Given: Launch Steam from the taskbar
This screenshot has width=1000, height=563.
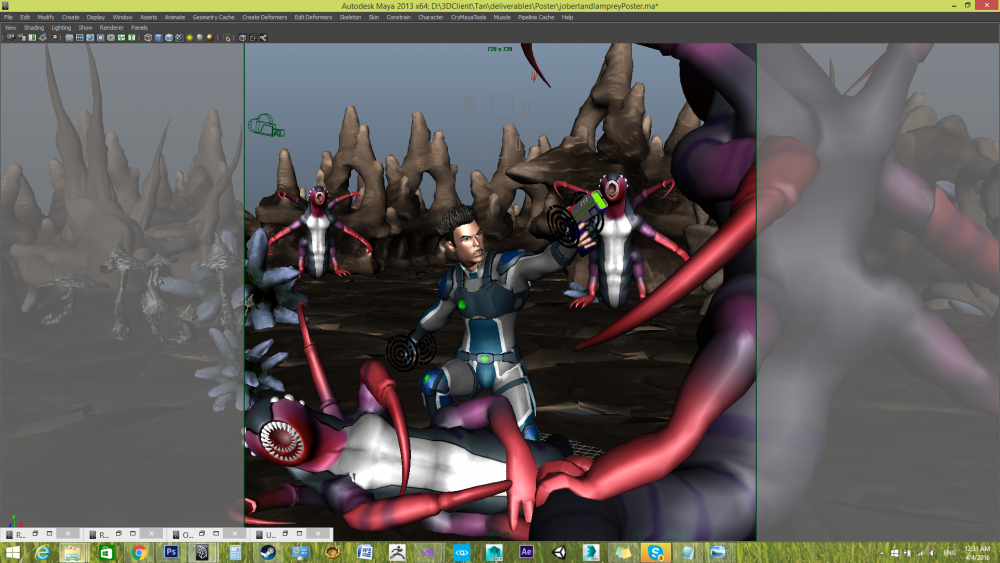Looking at the screenshot, I should 268,552.
